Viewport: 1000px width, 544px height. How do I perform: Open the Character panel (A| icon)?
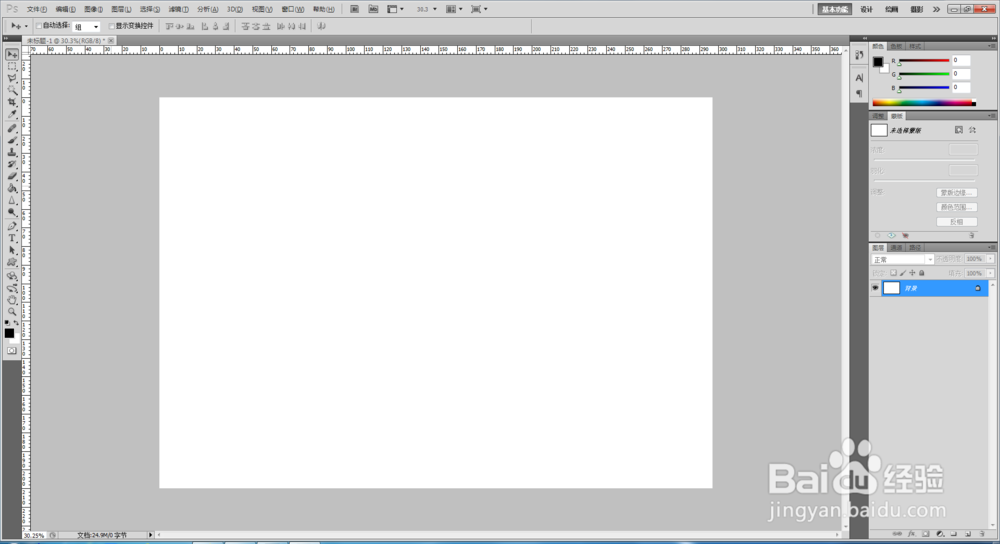(x=859, y=78)
